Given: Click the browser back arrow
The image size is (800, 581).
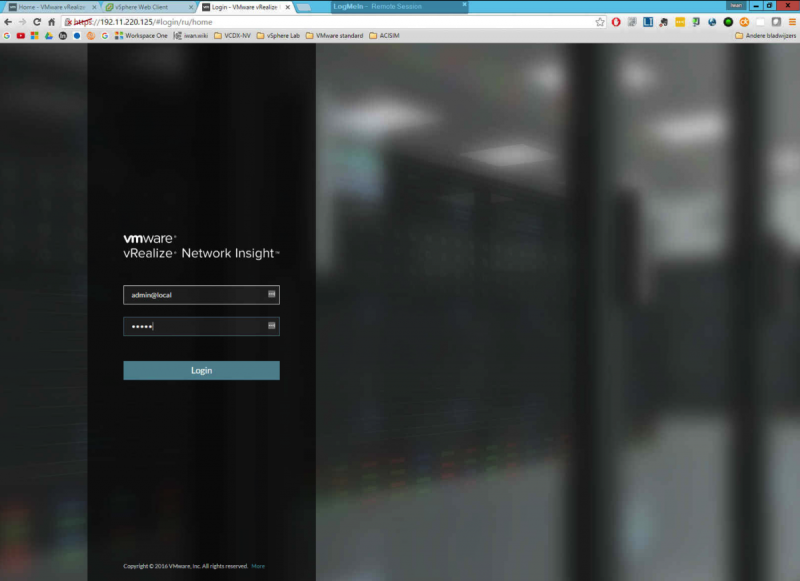Looking at the screenshot, I should pyautogui.click(x=8, y=21).
